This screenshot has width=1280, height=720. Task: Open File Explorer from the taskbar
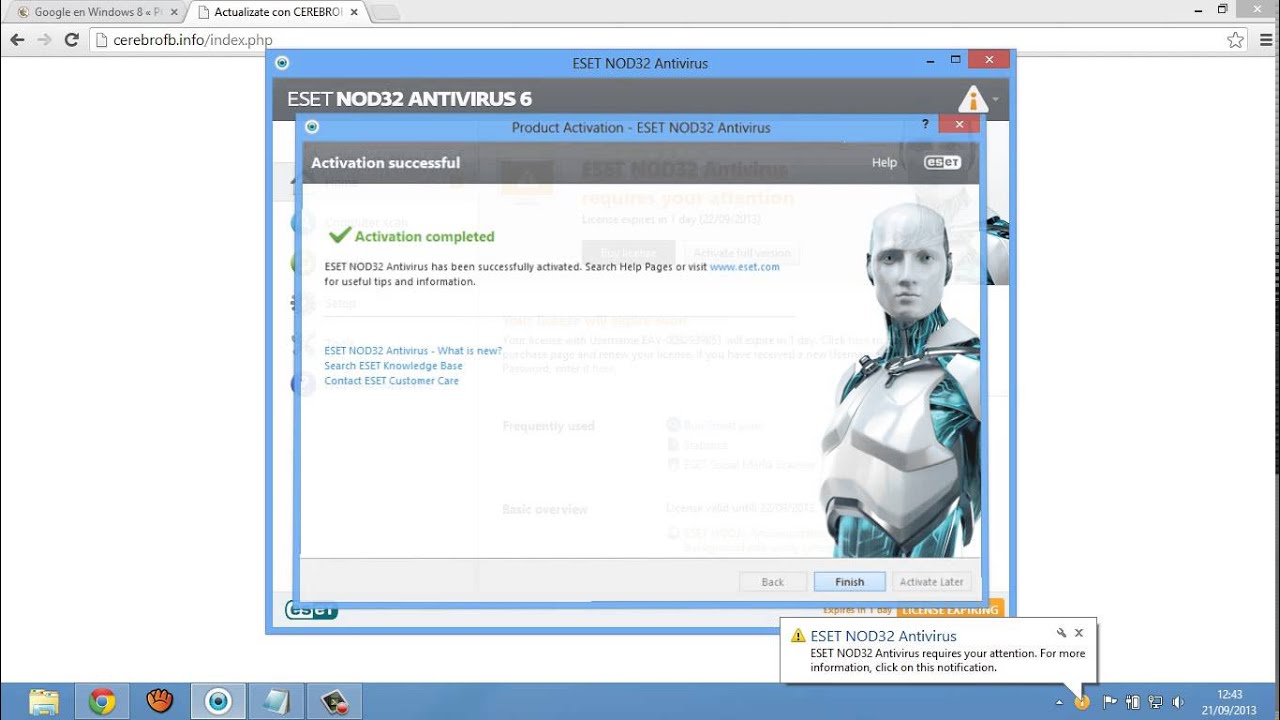click(x=44, y=701)
